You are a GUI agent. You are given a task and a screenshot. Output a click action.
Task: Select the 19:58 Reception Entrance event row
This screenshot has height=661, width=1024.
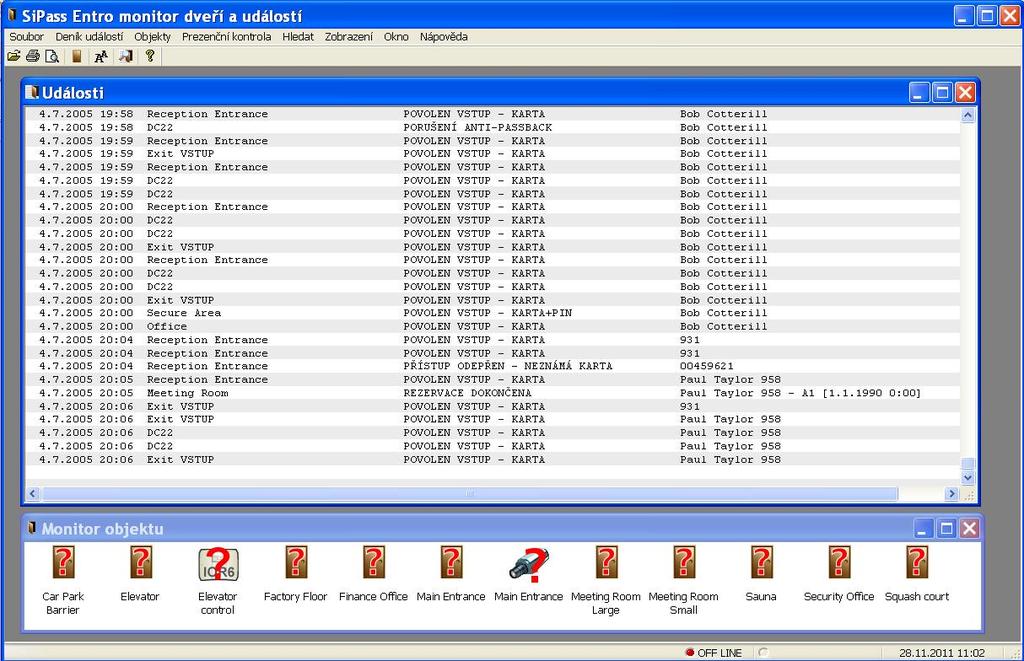[x=493, y=114]
